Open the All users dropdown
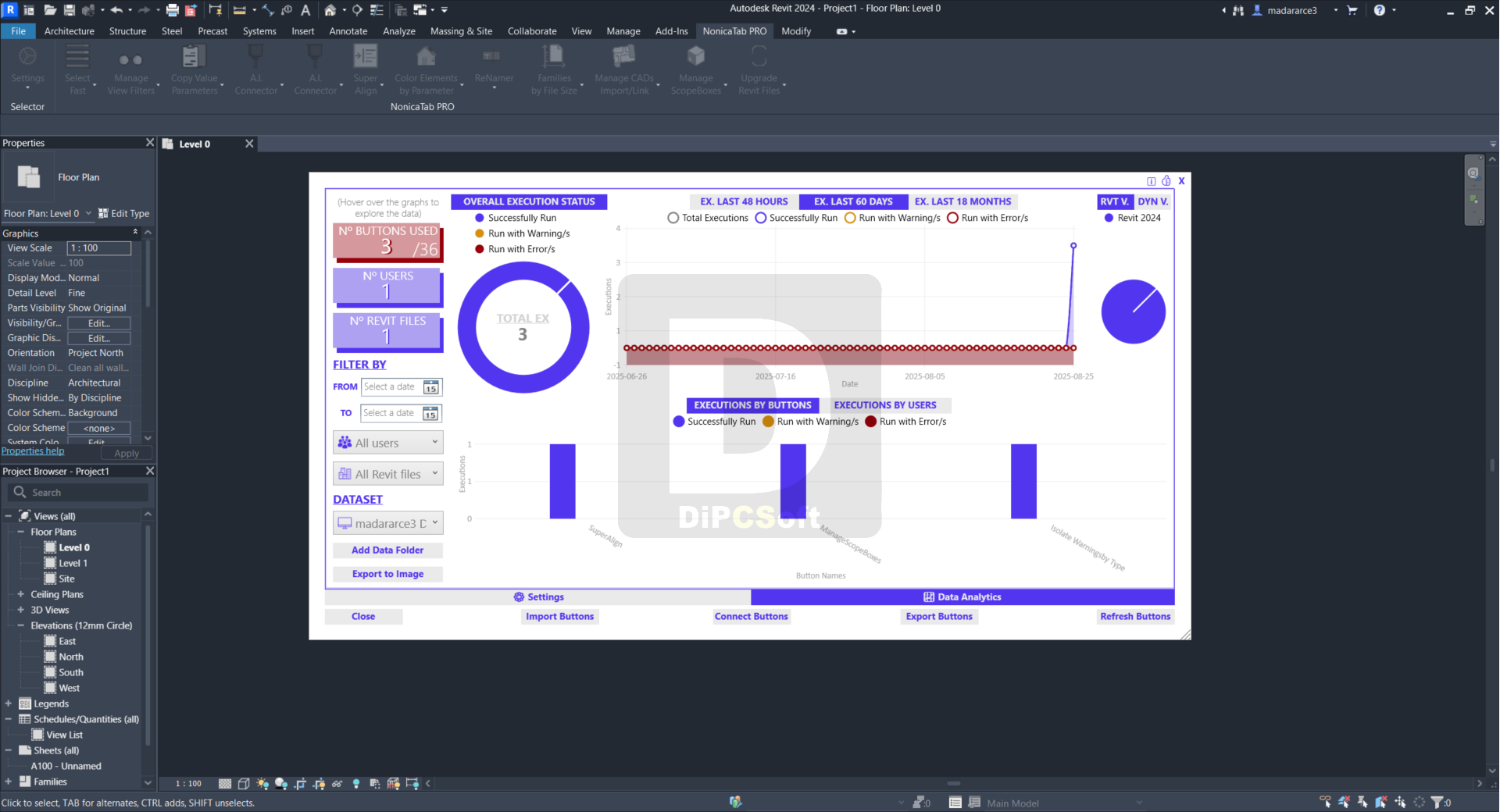Viewport: 1500px width, 812px height. (x=387, y=443)
